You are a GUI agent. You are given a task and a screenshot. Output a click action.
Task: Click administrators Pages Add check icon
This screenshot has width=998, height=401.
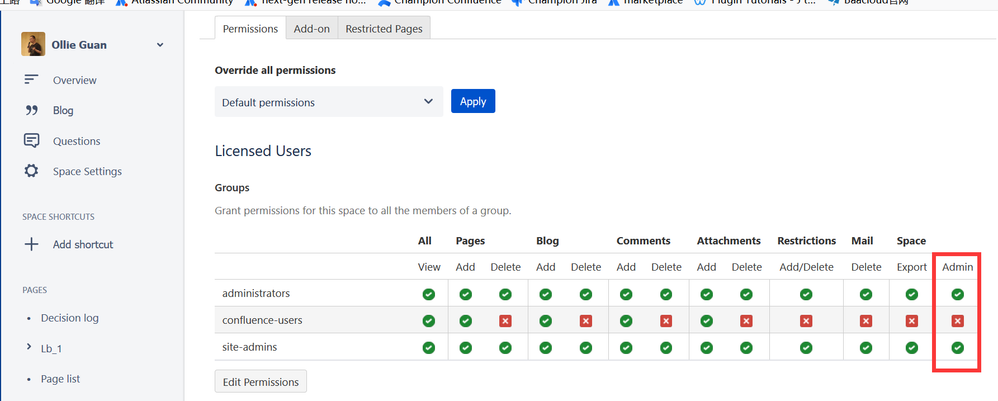tap(465, 294)
